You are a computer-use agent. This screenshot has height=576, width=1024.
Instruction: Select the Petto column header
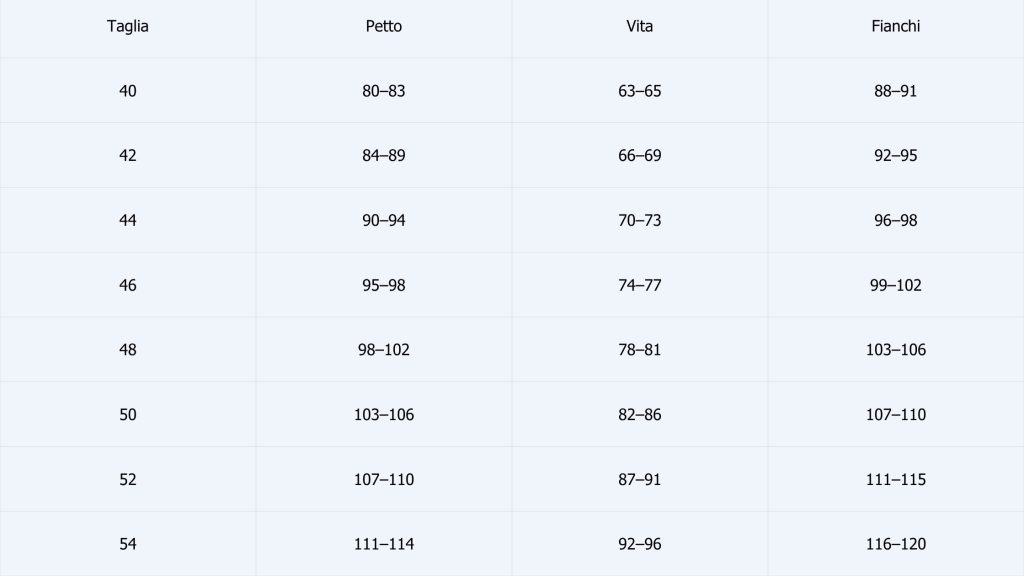[x=384, y=27]
